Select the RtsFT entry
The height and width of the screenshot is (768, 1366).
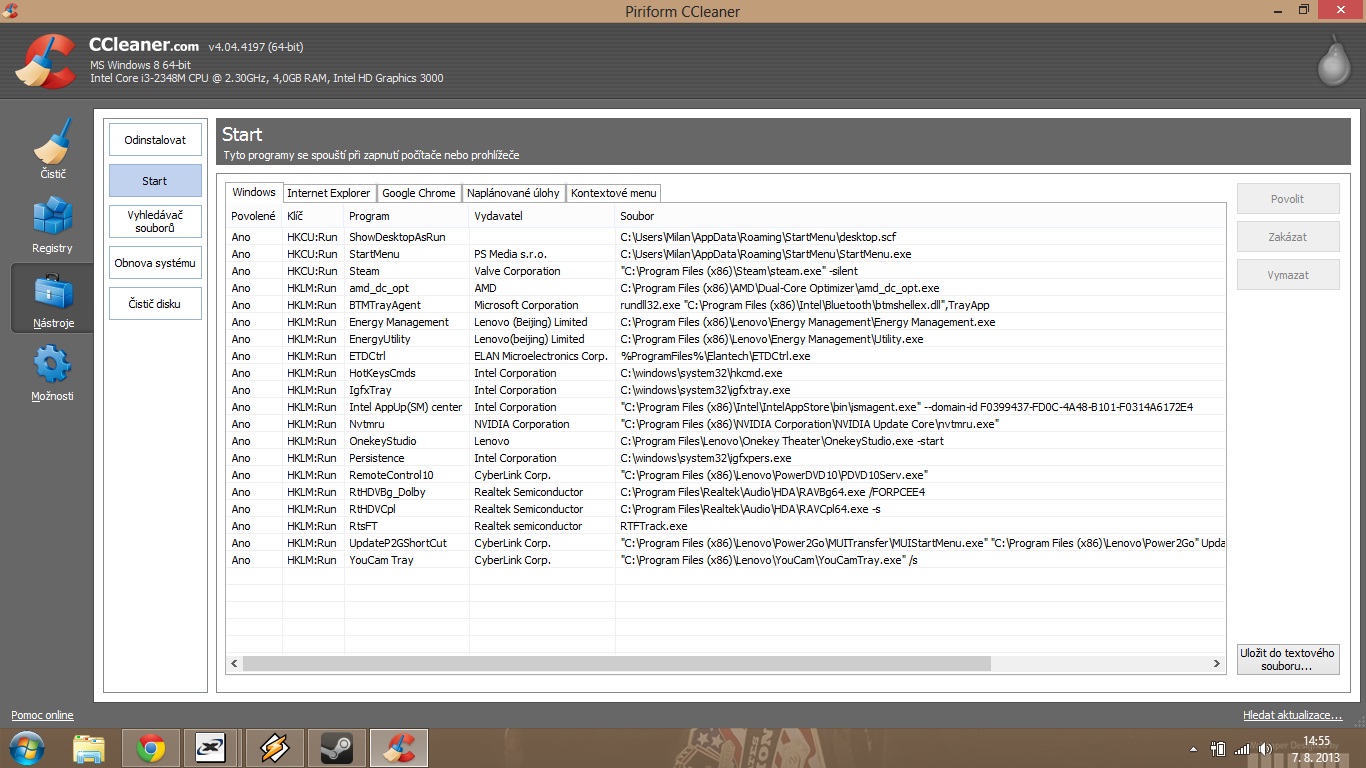[x=725, y=526]
